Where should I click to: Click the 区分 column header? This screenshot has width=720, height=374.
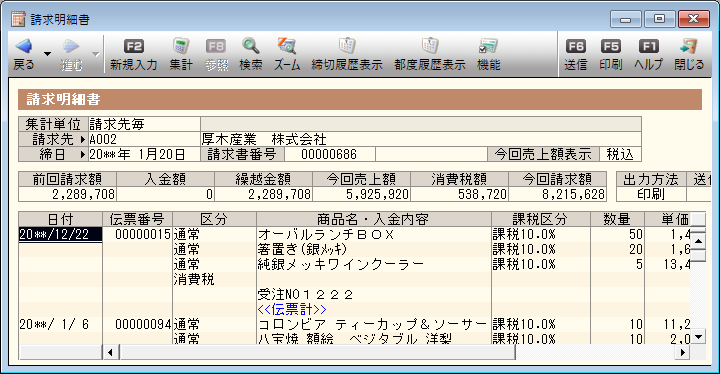pyautogui.click(x=214, y=219)
